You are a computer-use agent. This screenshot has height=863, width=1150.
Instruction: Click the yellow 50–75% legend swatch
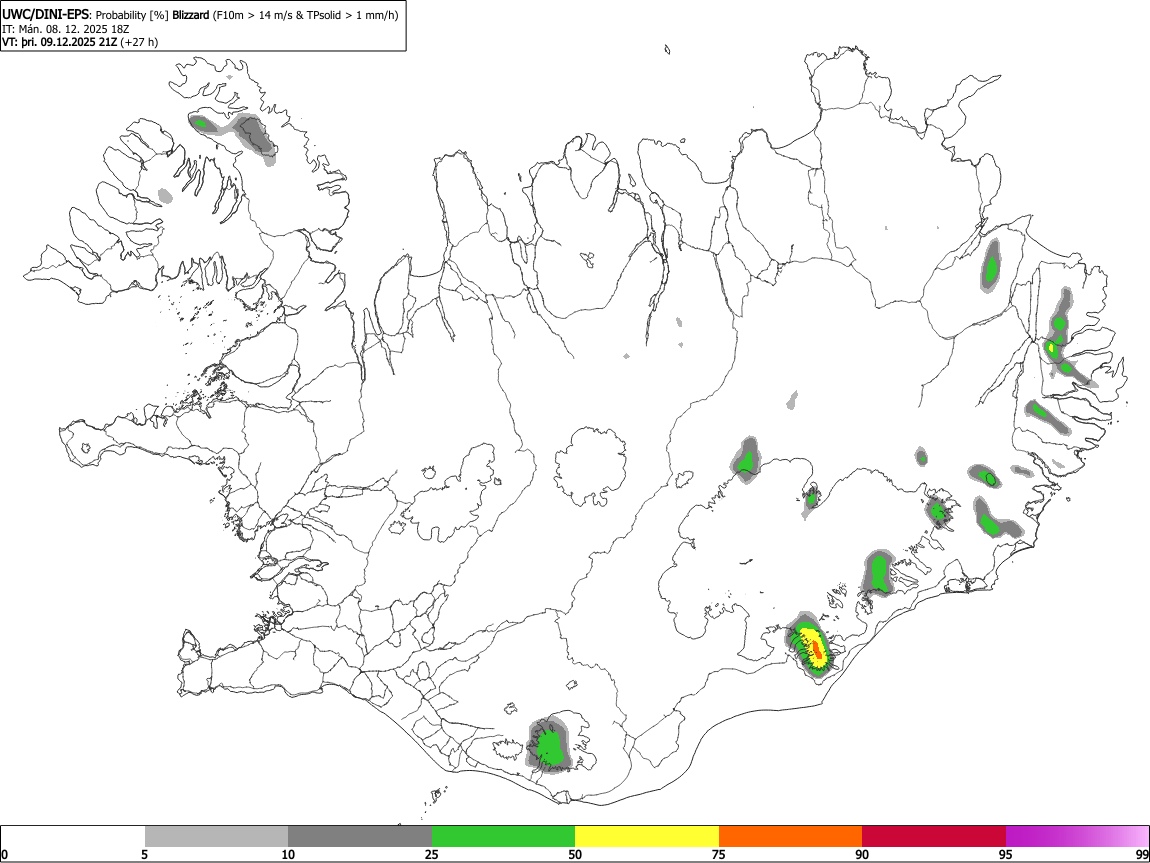point(647,836)
